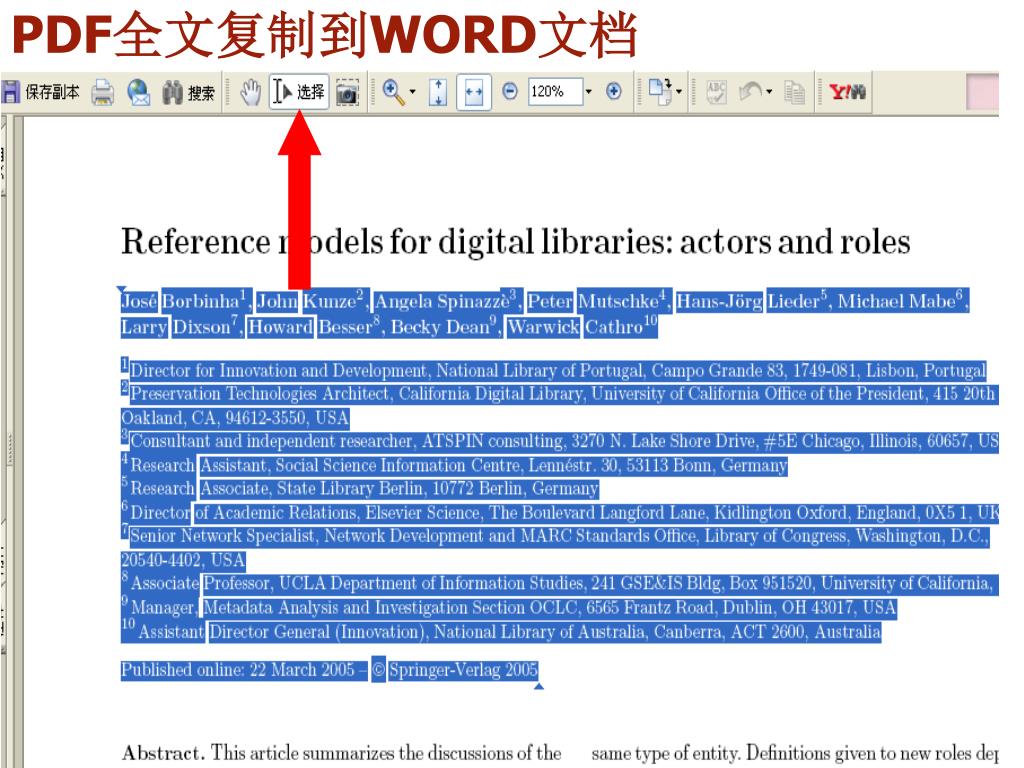1024x768 pixels.
Task: Click the author name 'José'
Action: pos(139,301)
